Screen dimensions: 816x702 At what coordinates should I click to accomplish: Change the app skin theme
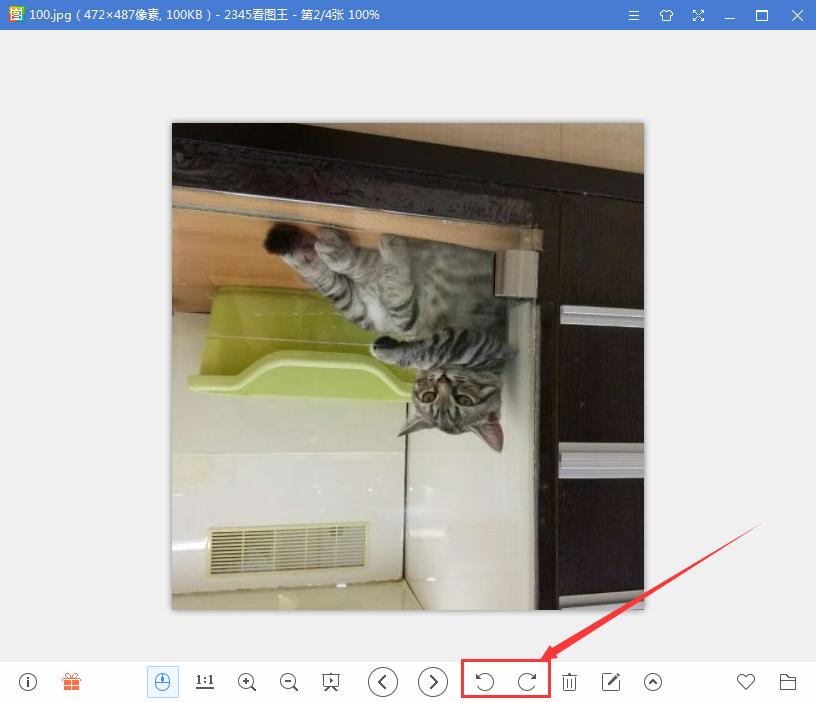click(x=666, y=16)
